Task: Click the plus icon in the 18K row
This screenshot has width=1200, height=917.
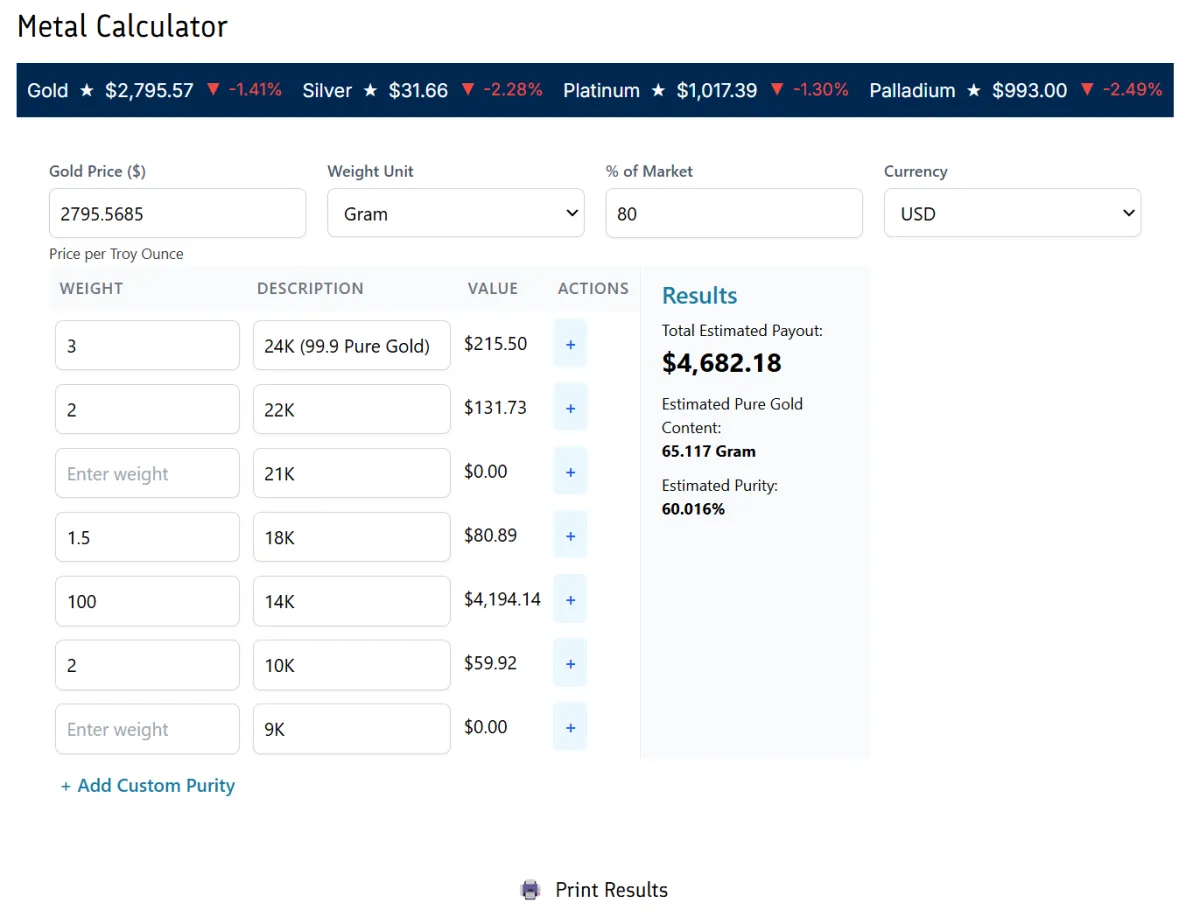Action: tap(570, 536)
